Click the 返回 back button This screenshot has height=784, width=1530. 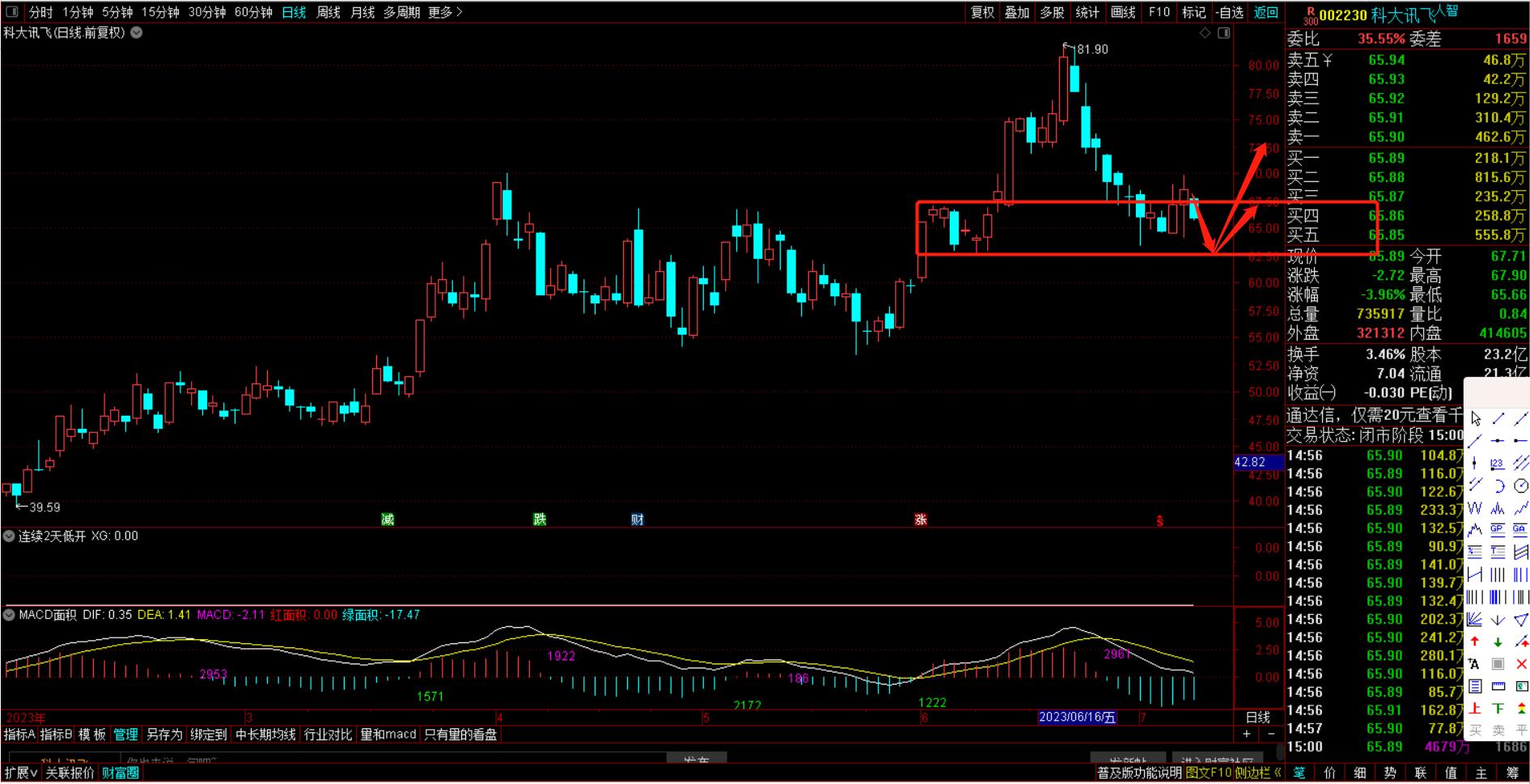pyautogui.click(x=1265, y=12)
